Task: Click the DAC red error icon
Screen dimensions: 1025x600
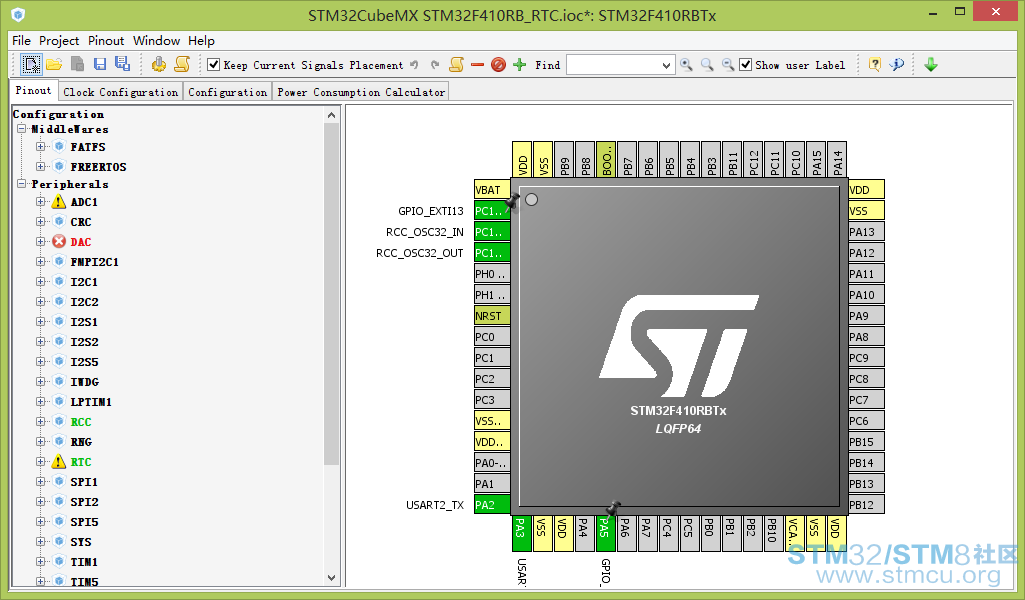Action: click(x=59, y=242)
